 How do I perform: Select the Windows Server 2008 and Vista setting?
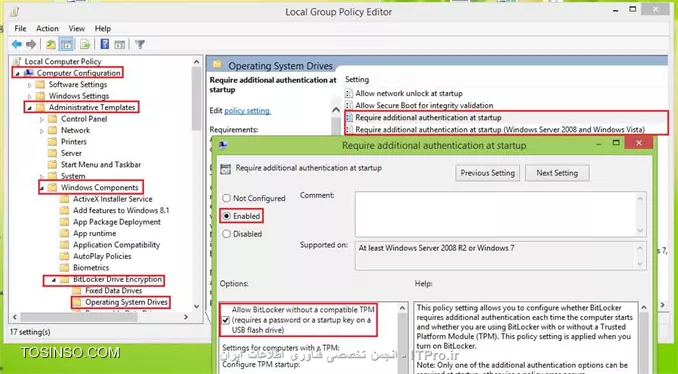tap(500, 129)
